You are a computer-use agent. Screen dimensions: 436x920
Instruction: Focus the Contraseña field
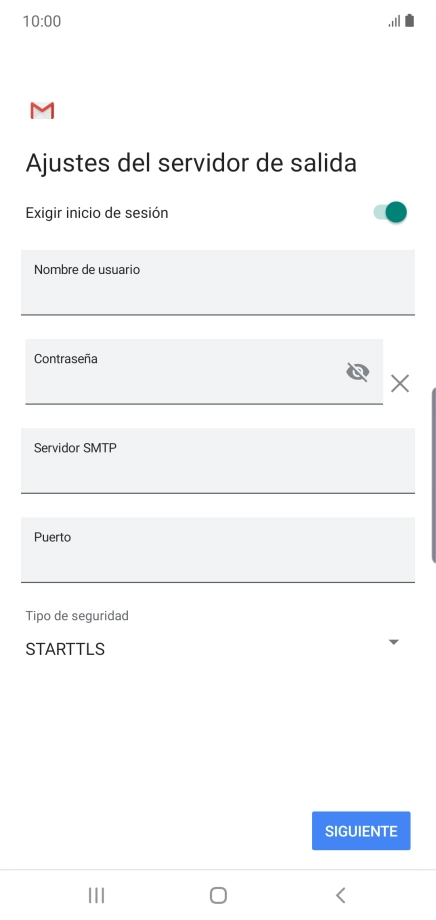(x=204, y=371)
